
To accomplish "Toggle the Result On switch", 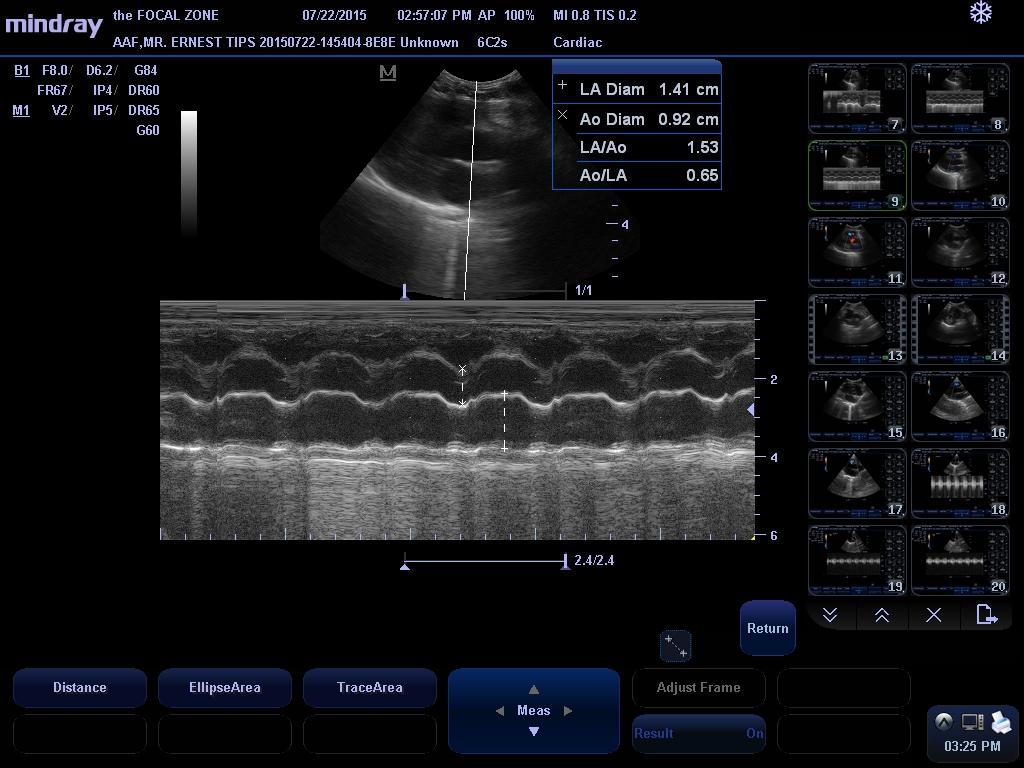I will coord(698,733).
